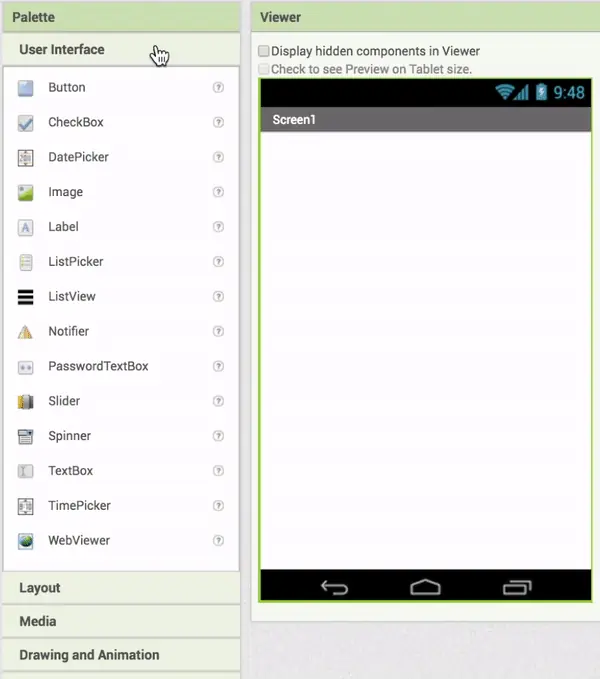Click the ListPicker component icon
The height and width of the screenshot is (679, 600).
pos(26,262)
